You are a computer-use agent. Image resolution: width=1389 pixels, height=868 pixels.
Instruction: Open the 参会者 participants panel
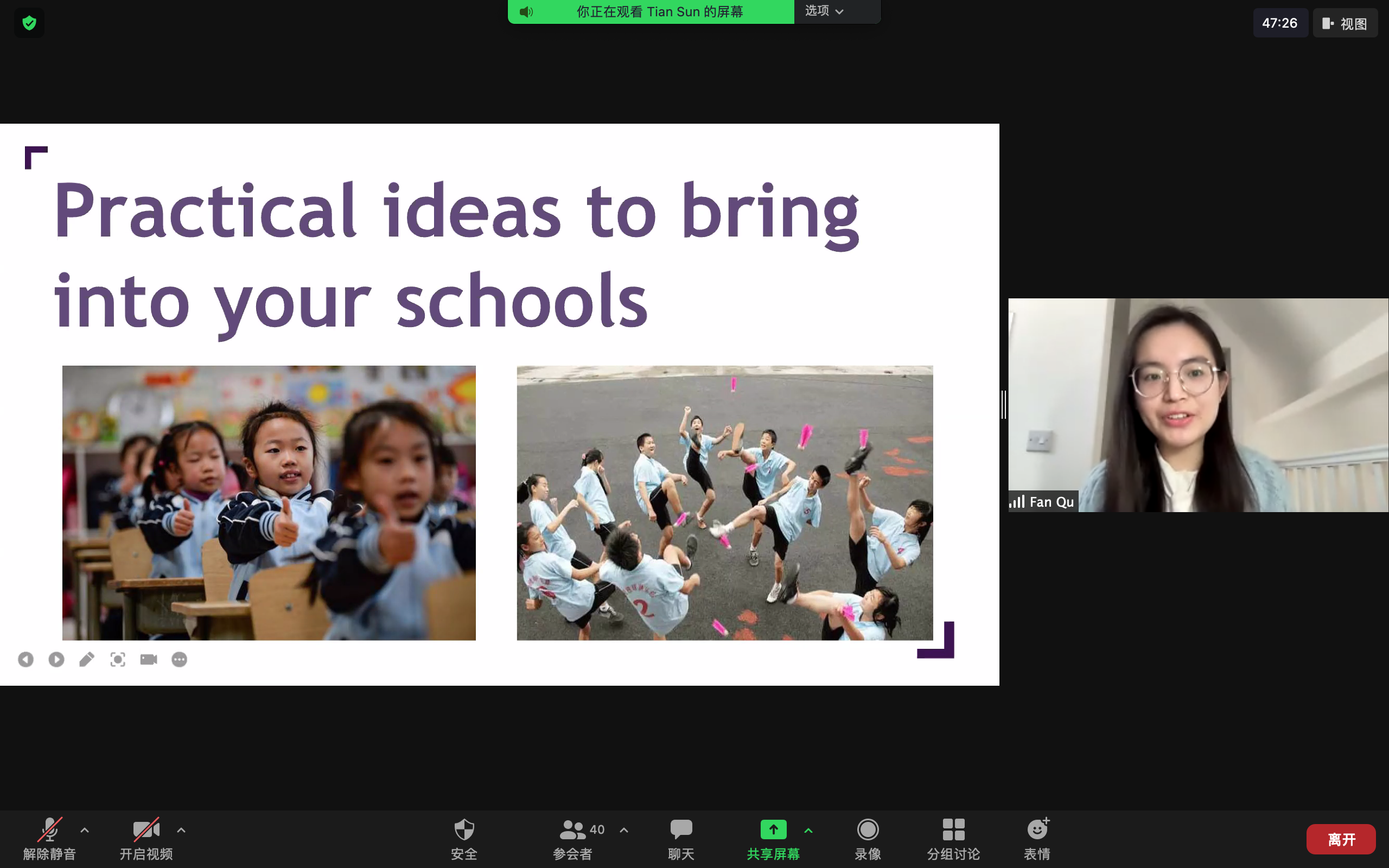click(x=574, y=839)
